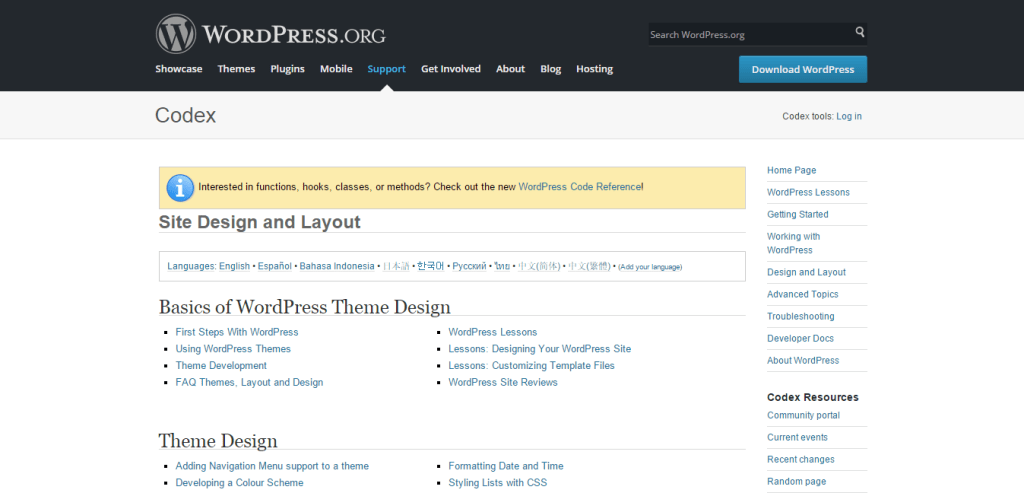The width and height of the screenshot is (1024, 493).
Task: Click the Site Design and Layout heading
Action: click(259, 222)
